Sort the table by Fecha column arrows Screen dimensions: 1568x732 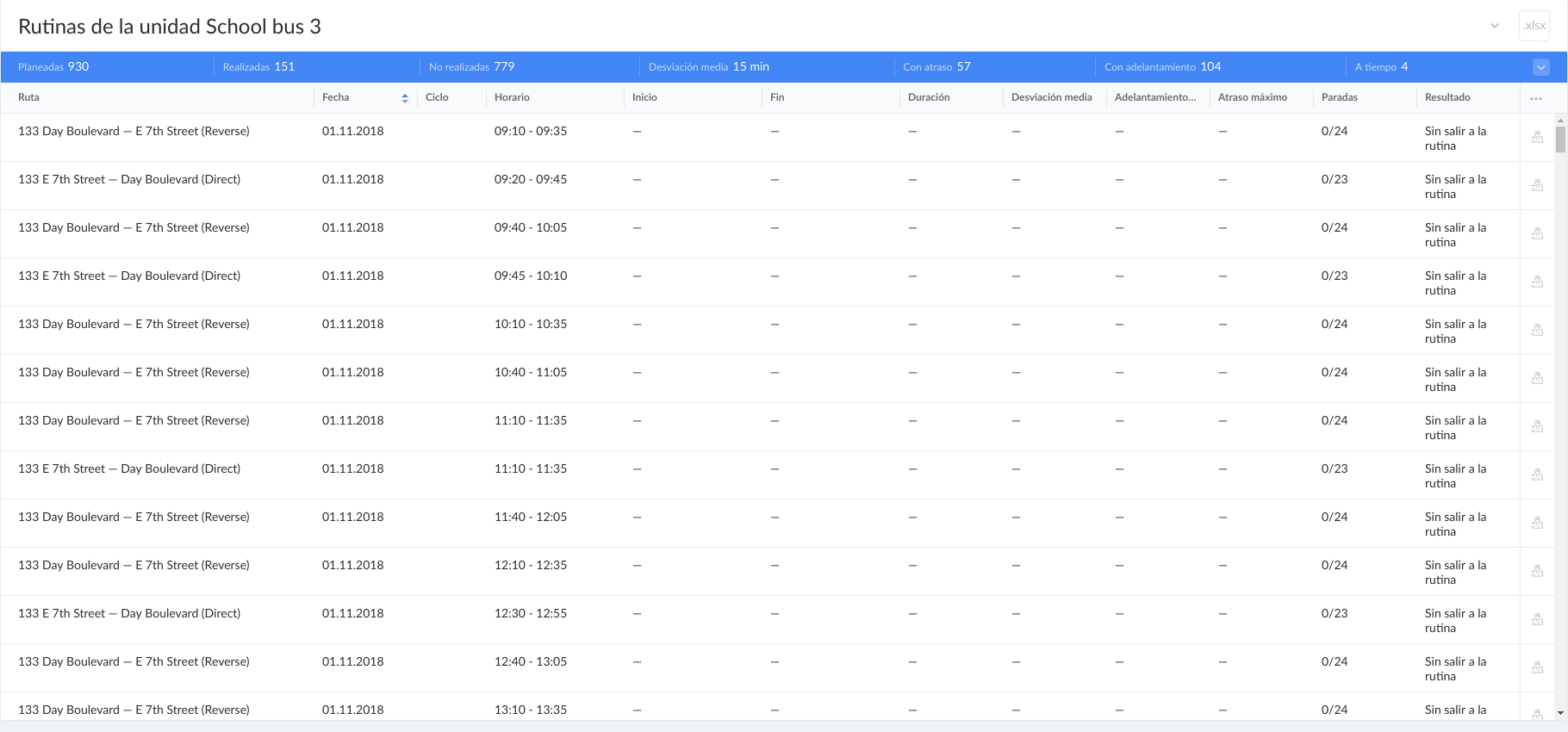[x=405, y=98]
